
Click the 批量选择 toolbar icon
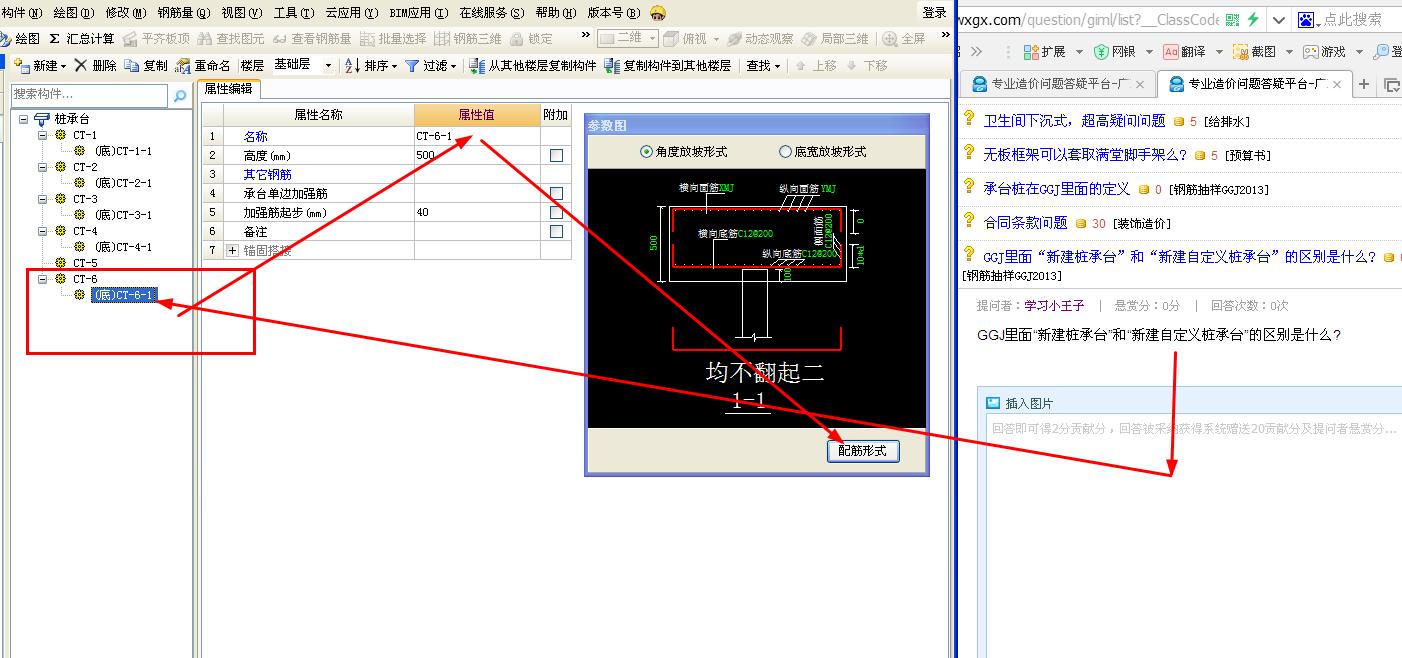367,39
